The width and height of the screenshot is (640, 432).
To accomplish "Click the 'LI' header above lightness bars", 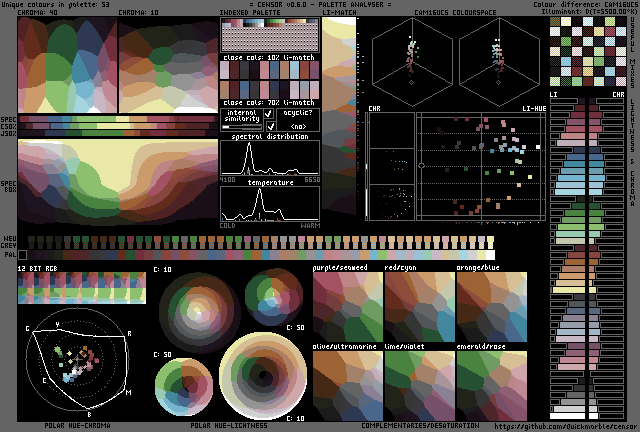I will (x=553, y=94).
